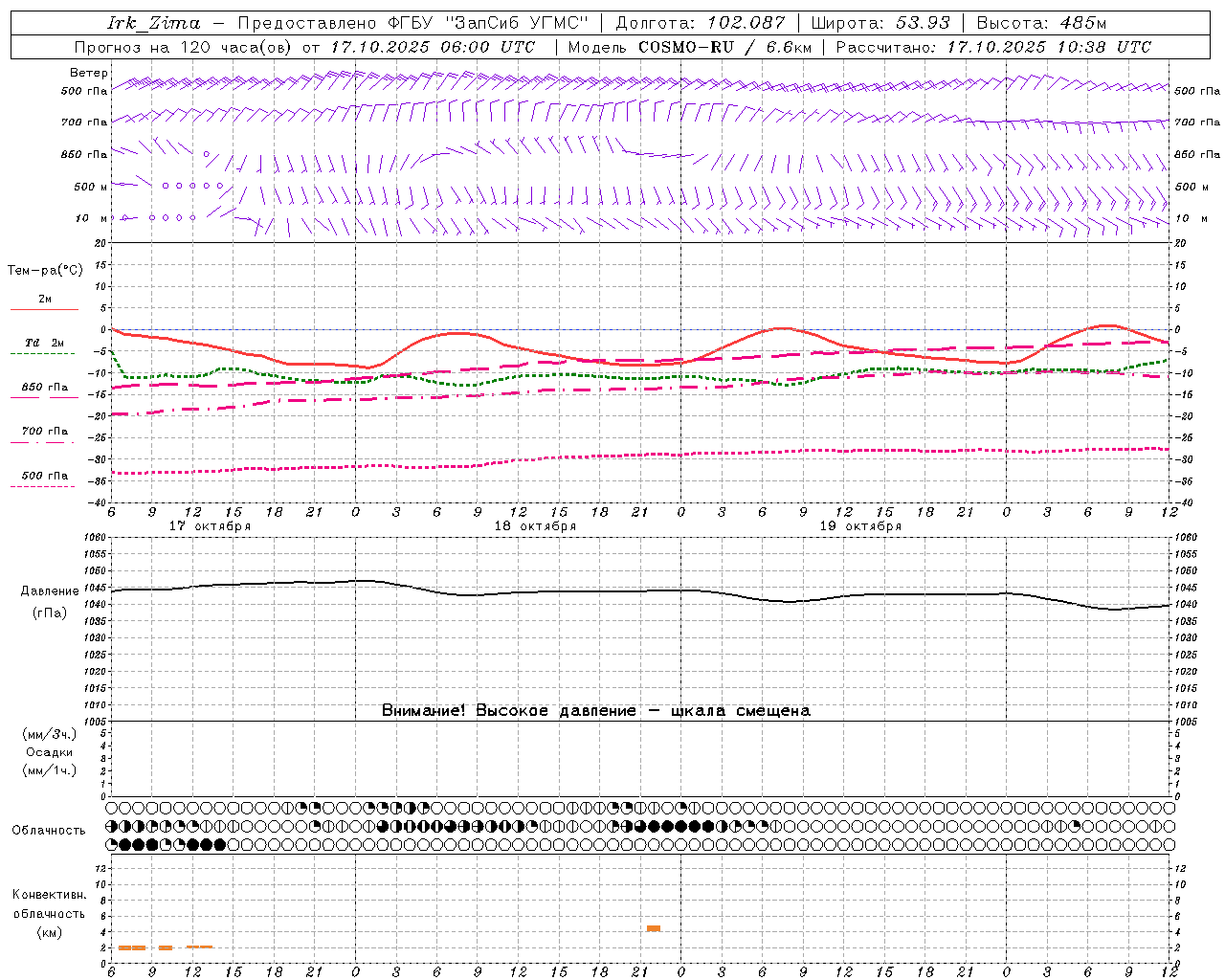Image resolution: width=1225 pixels, height=980 pixels.
Task: Click '850 гПа' in the temperature legend
Action: tap(45, 388)
